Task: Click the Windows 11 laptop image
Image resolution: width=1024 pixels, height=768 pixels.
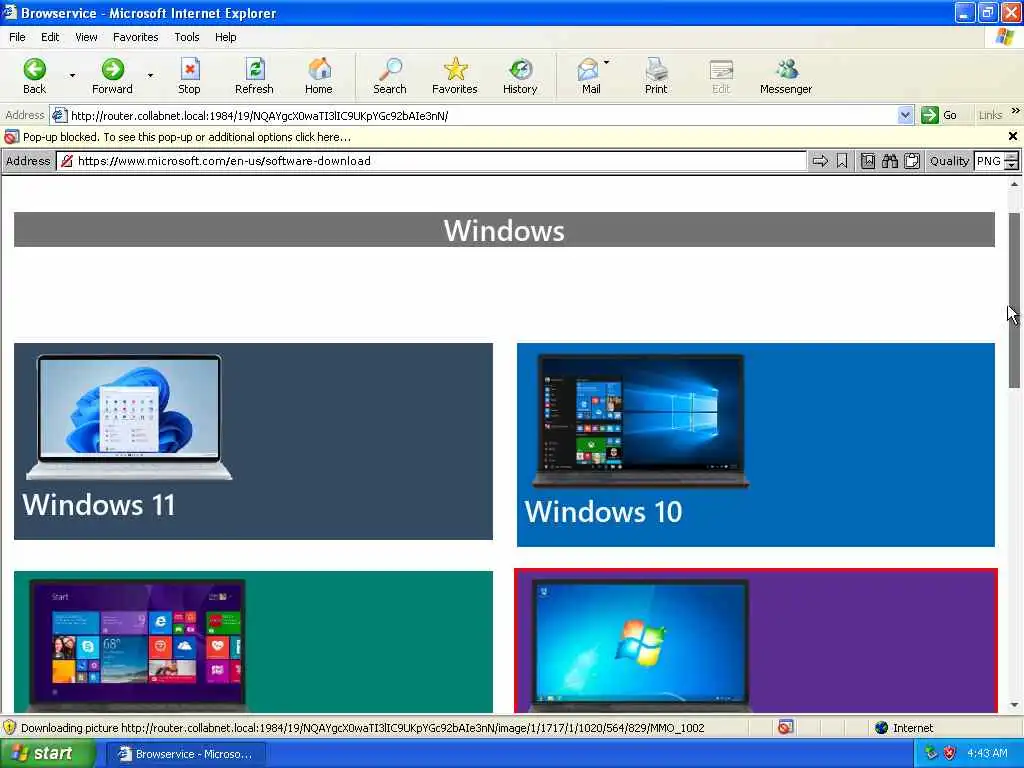Action: [129, 417]
